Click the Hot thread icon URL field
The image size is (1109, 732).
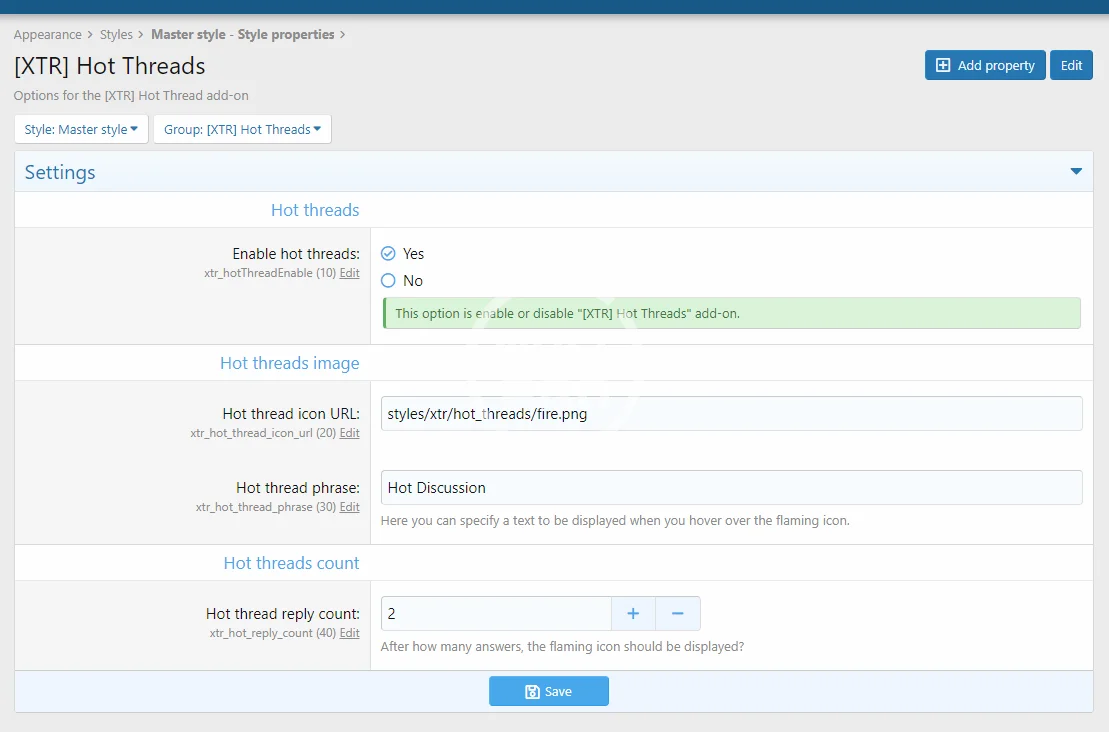731,414
